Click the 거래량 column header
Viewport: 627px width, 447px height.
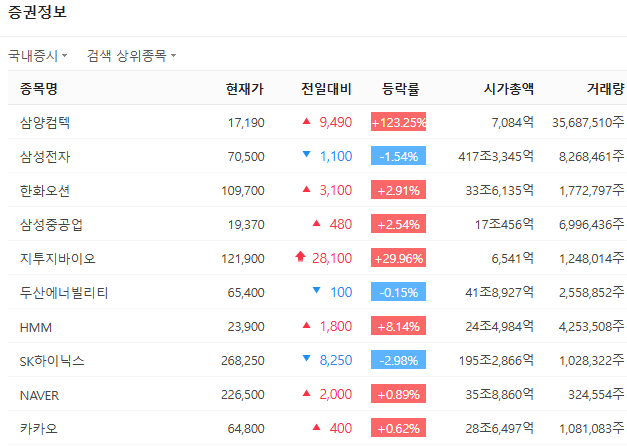click(605, 88)
